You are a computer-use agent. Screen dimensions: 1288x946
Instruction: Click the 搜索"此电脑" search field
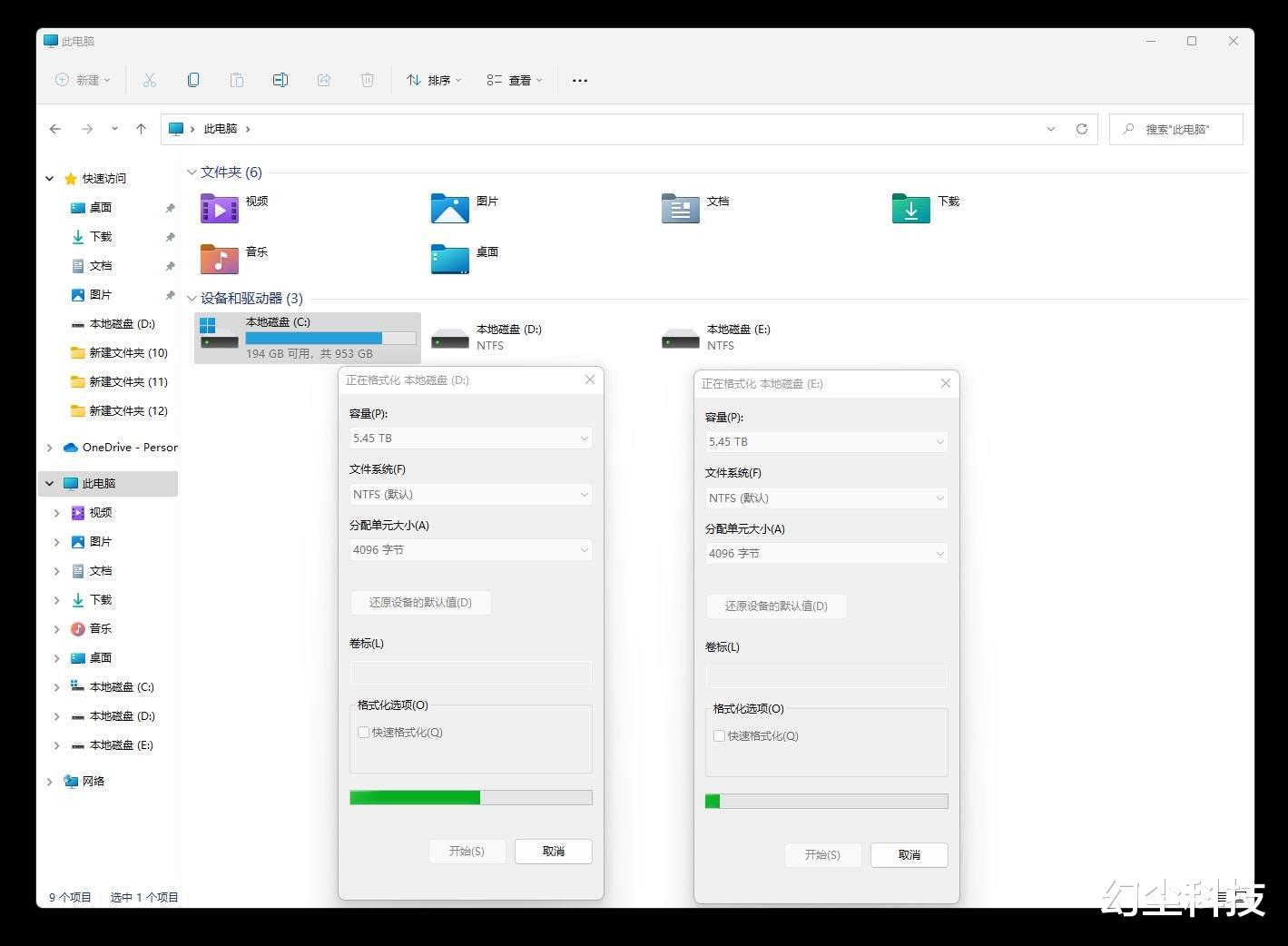coord(1176,129)
